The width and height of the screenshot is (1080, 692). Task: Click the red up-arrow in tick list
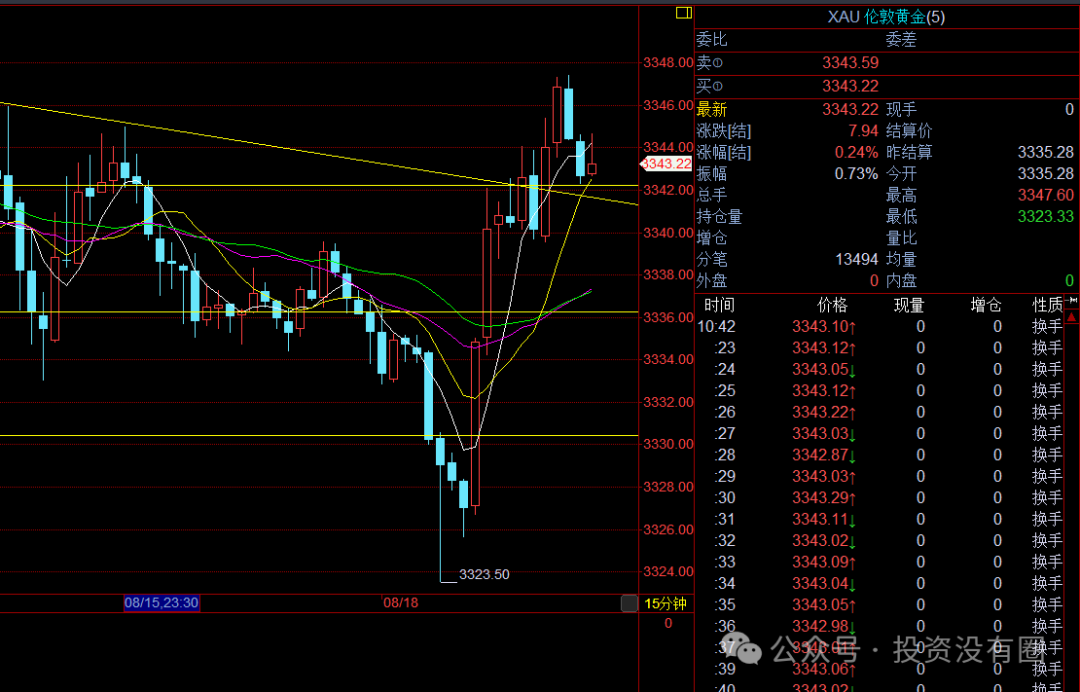[x=1071, y=317]
